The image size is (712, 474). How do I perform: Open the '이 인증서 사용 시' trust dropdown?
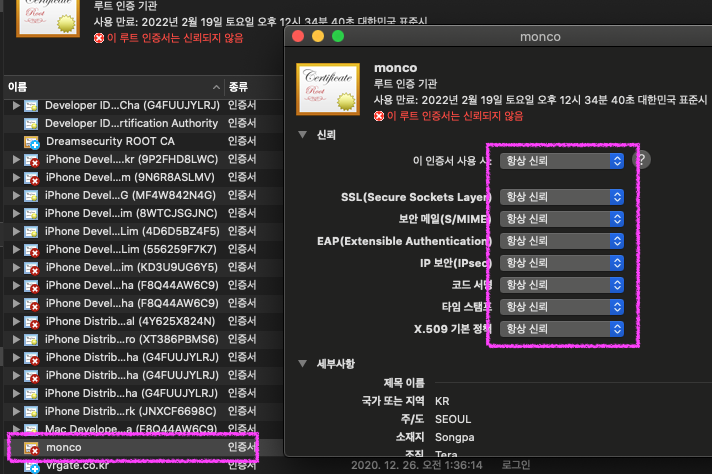pyautogui.click(x=562, y=161)
